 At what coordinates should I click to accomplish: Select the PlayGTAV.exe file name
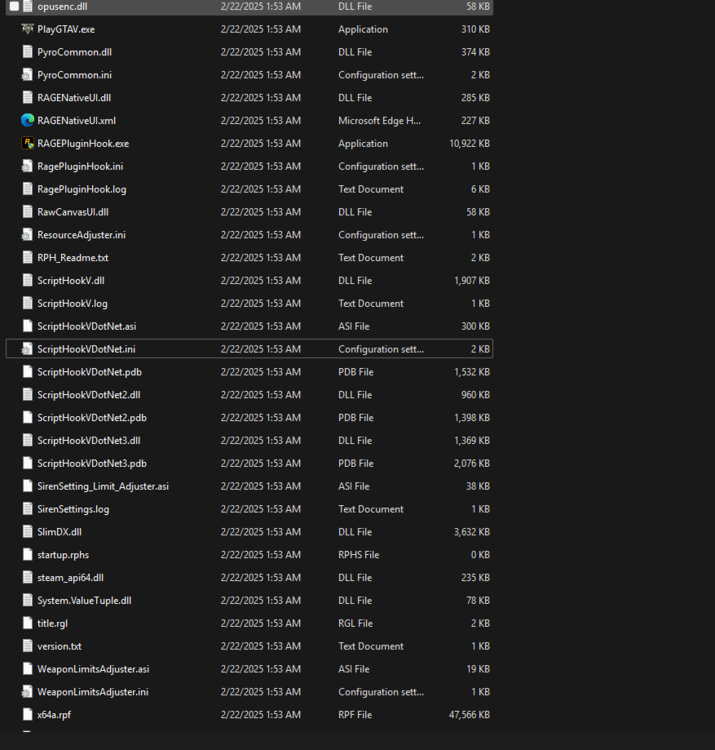click(x=66, y=29)
